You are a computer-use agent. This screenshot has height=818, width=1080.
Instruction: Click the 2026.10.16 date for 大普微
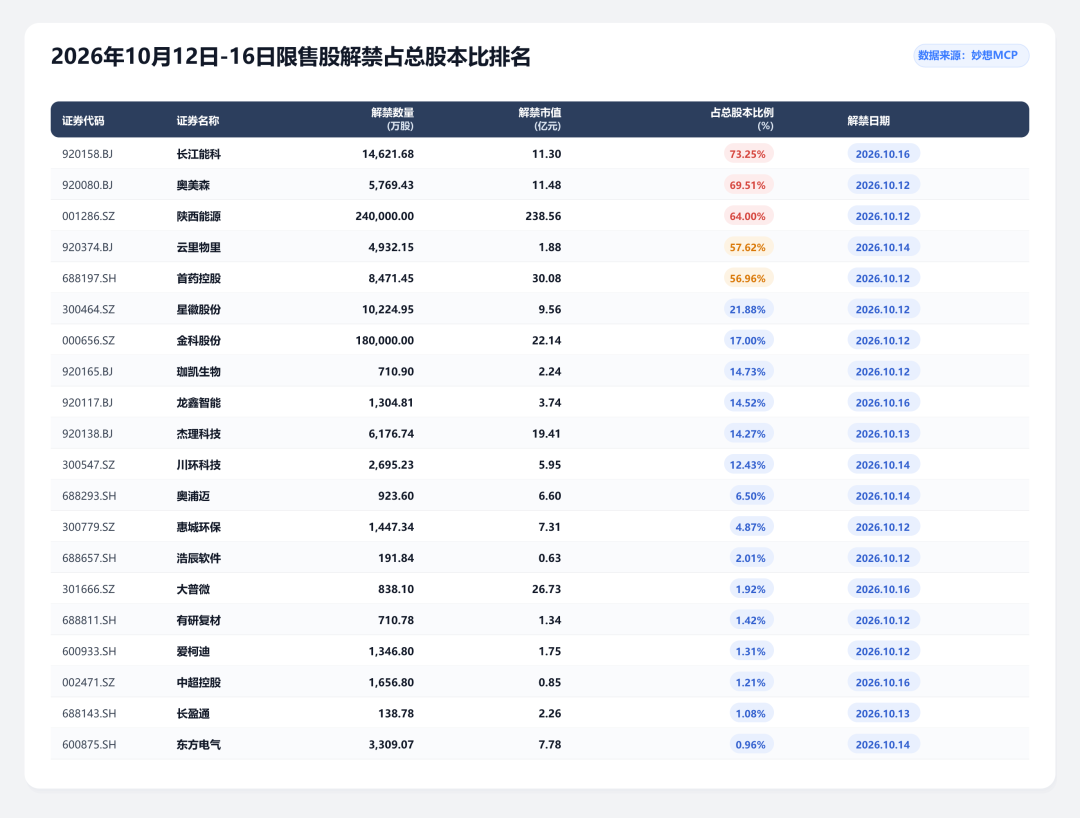[x=883, y=589]
